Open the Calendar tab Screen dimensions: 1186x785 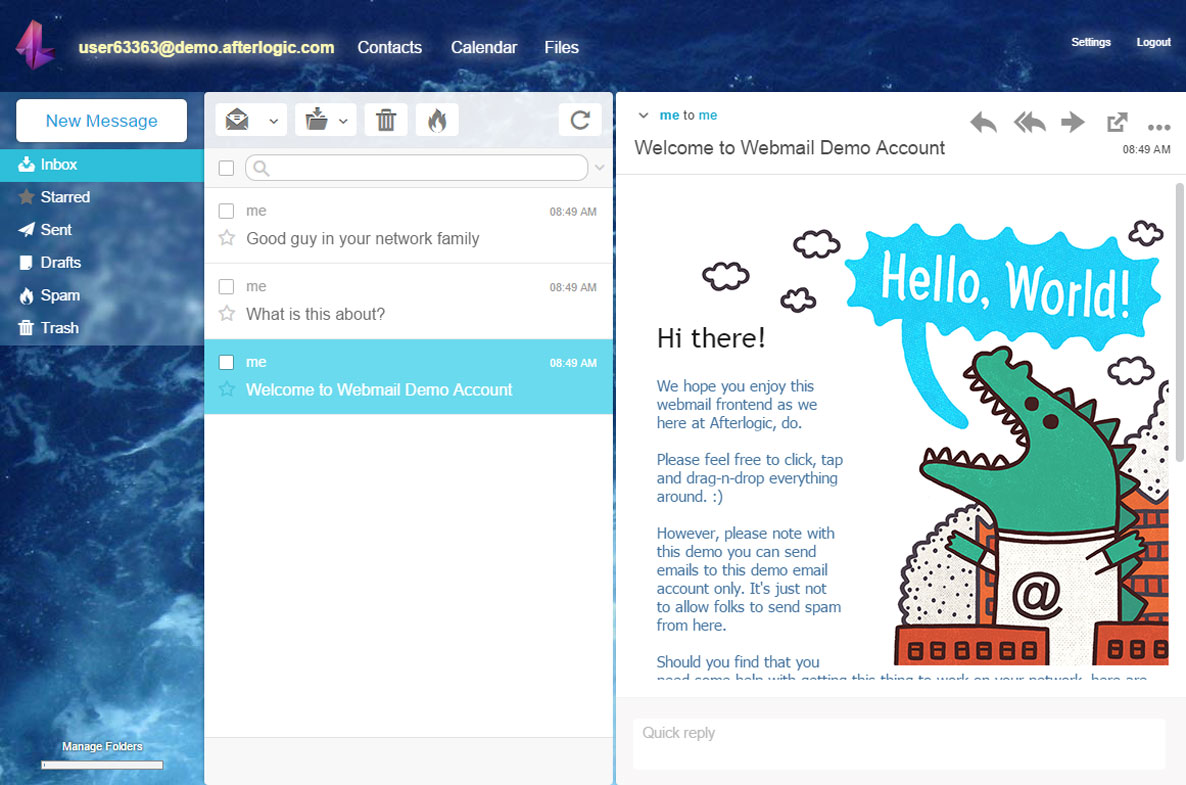pos(484,47)
